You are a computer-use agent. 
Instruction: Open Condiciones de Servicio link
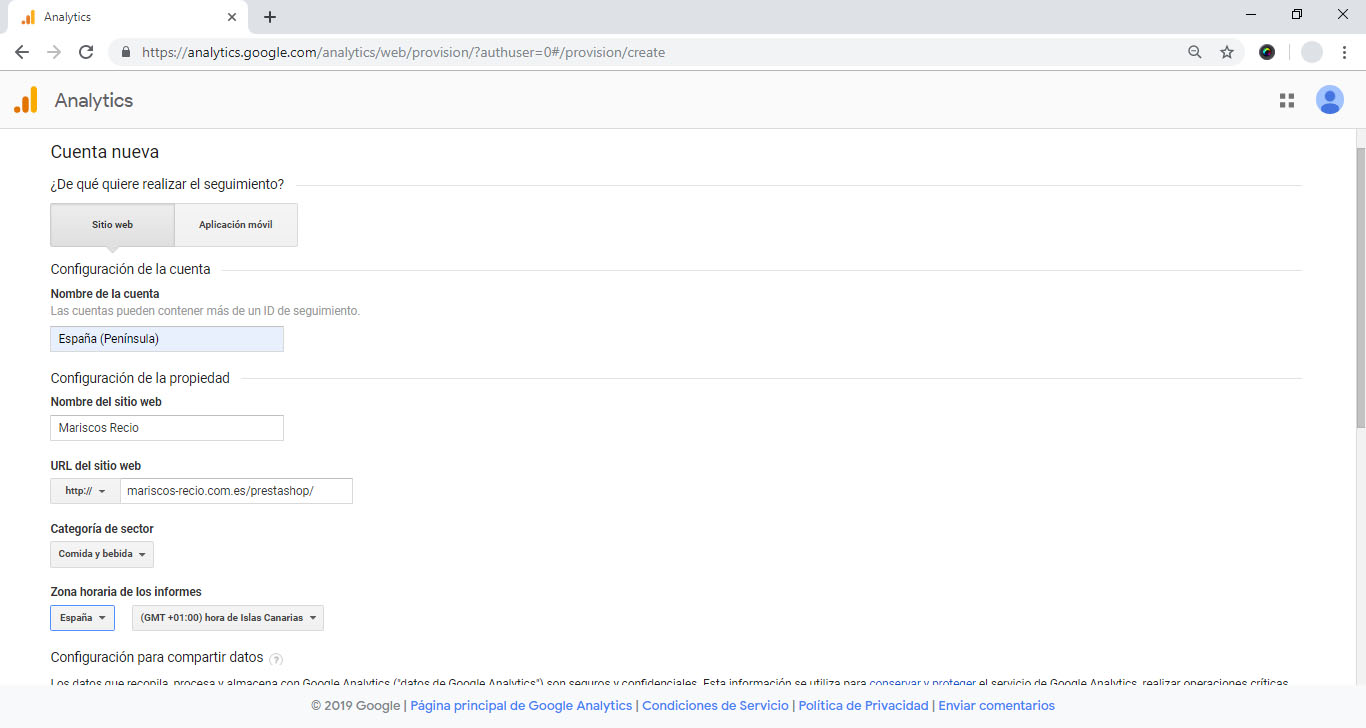tap(715, 706)
